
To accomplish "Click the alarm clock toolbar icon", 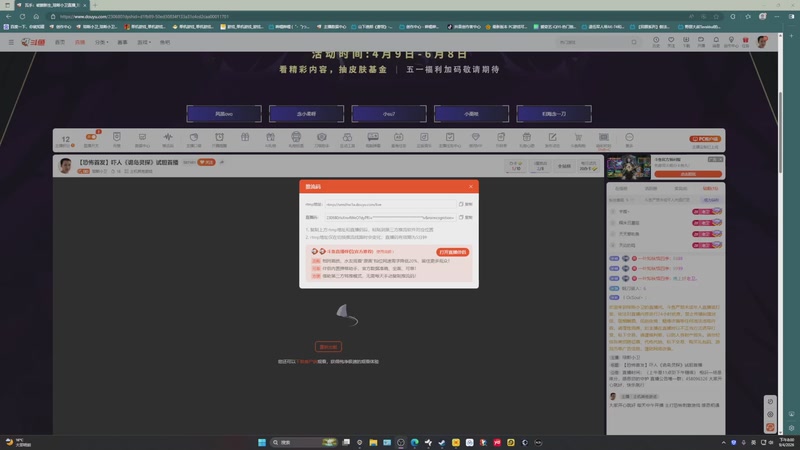I will pyautogui.click(x=219, y=137).
